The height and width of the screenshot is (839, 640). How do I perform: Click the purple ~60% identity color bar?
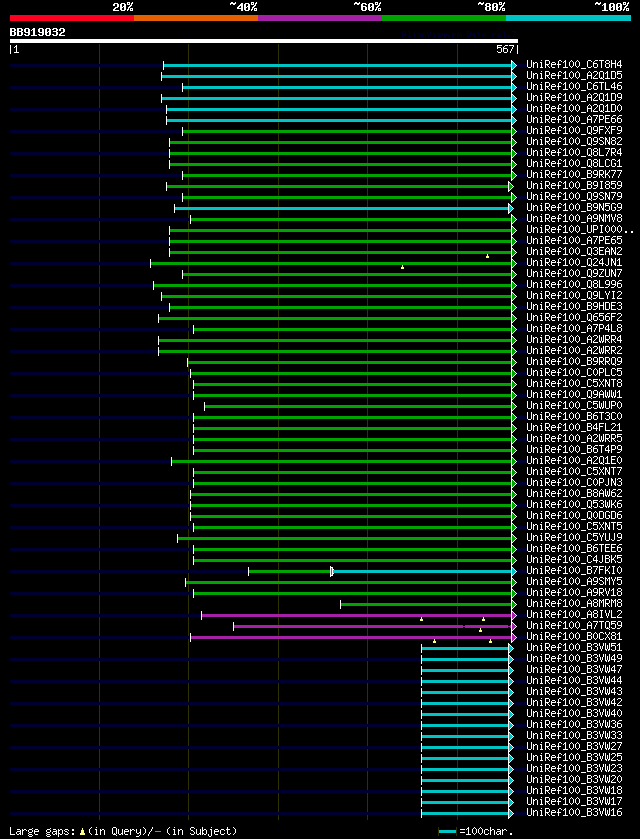point(320,18)
